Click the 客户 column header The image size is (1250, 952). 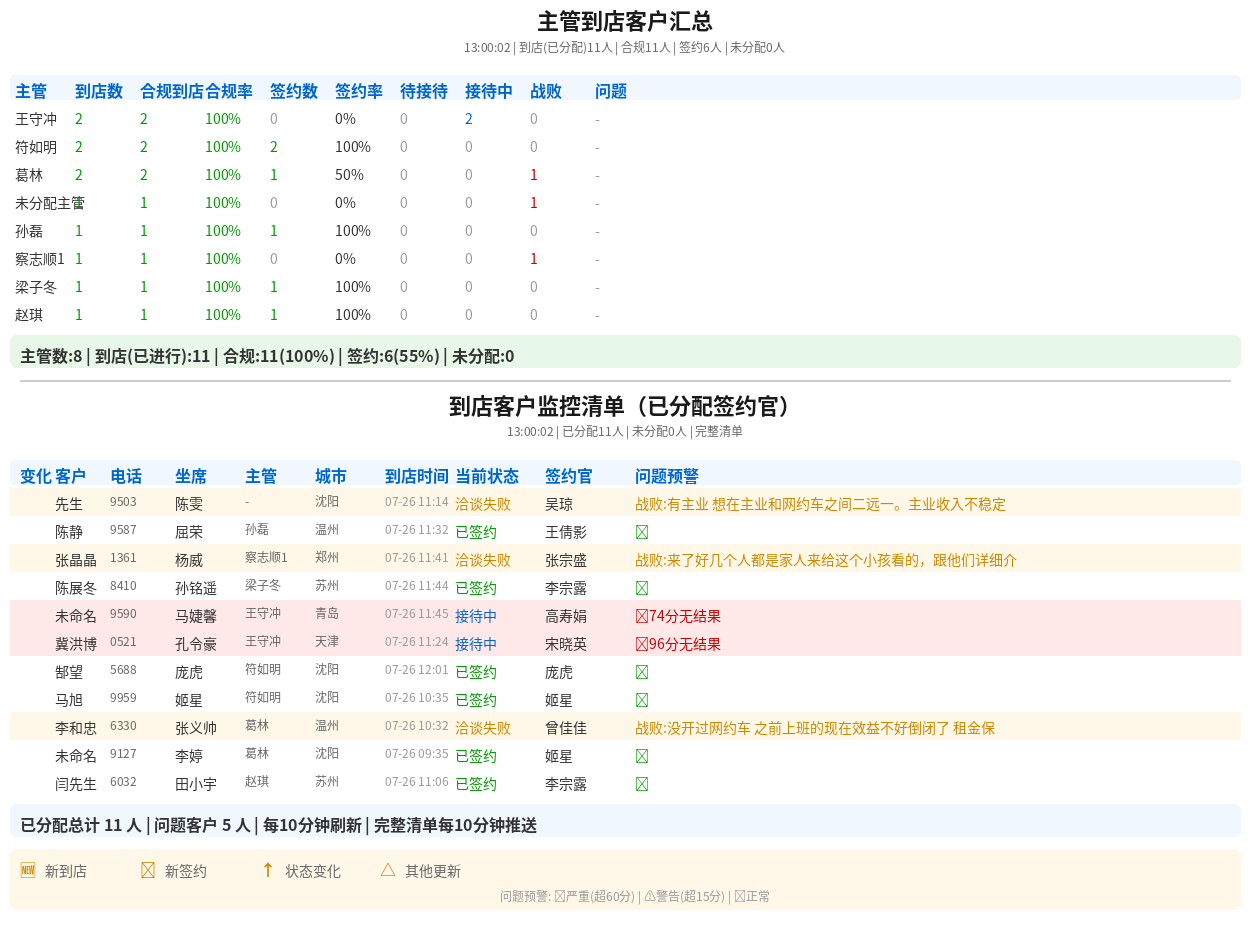pyautogui.click(x=71, y=476)
